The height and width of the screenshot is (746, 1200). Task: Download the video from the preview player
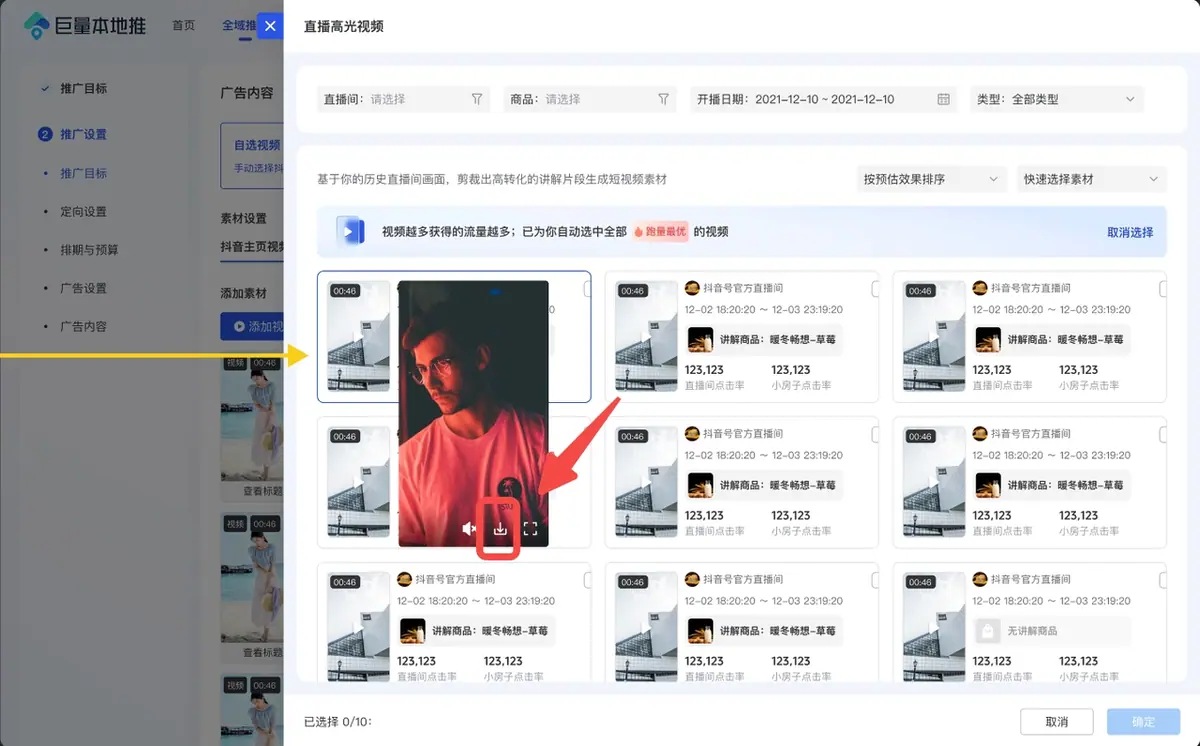tap(500, 529)
